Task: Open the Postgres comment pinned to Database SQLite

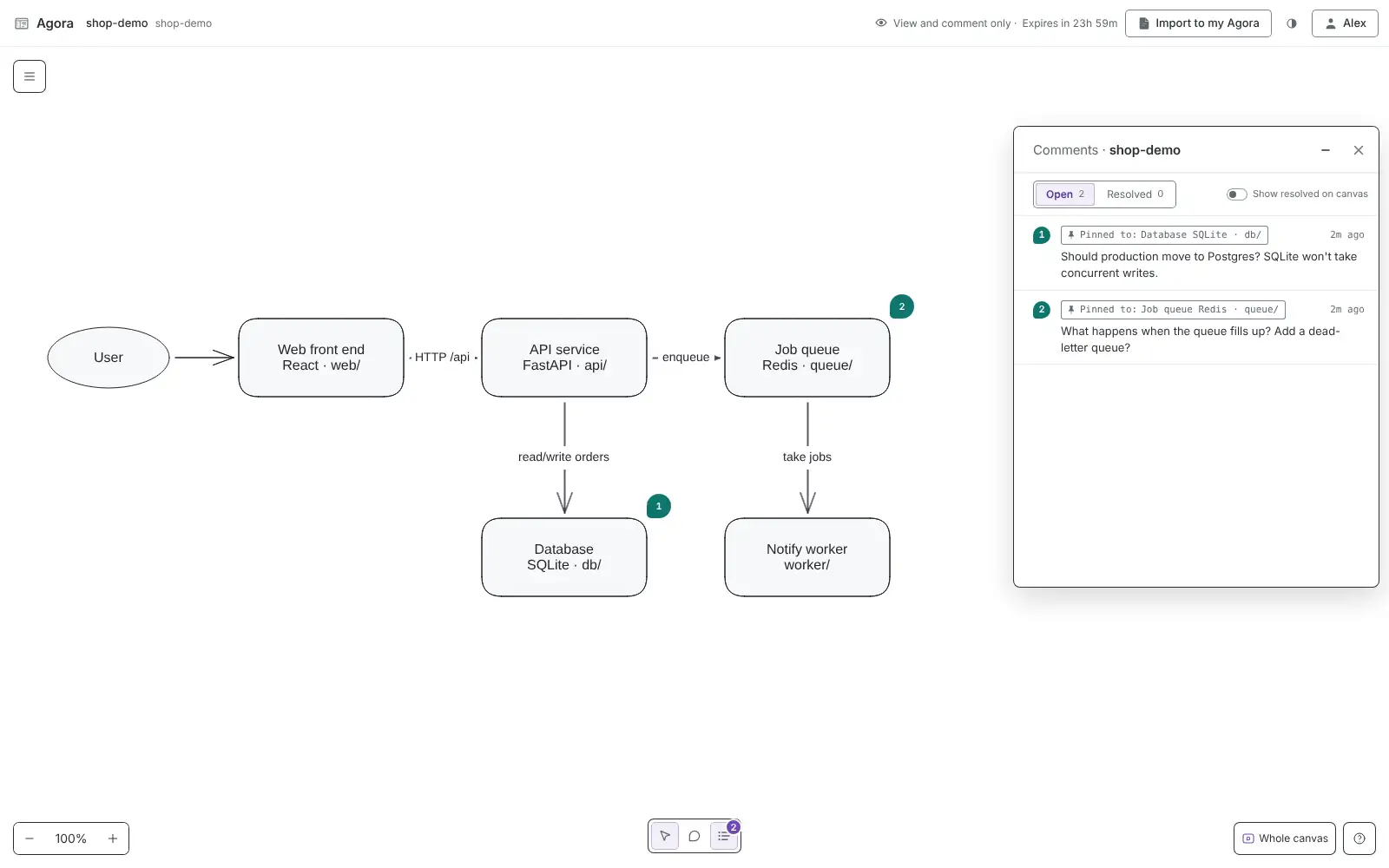Action: tap(1196, 253)
